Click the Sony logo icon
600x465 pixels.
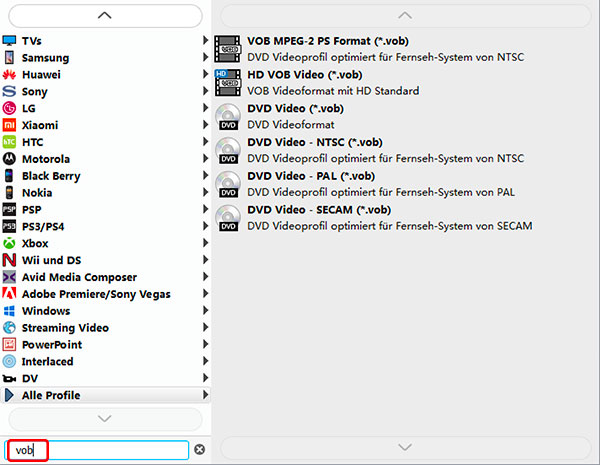9,91
